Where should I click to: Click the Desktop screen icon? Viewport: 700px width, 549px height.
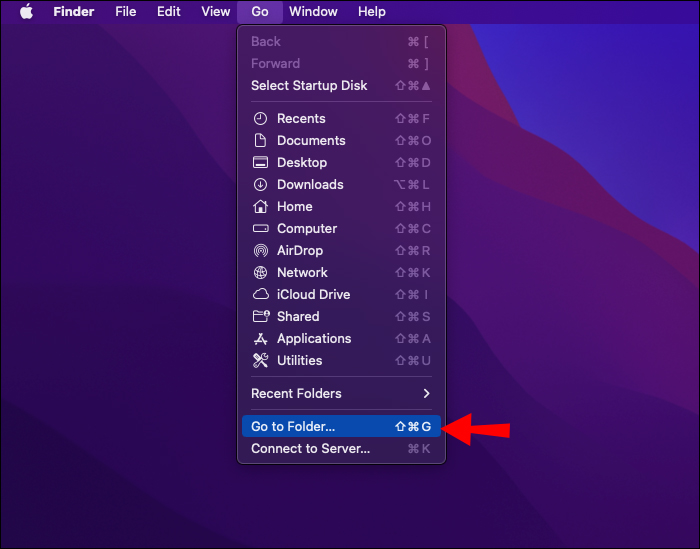pyautogui.click(x=260, y=162)
